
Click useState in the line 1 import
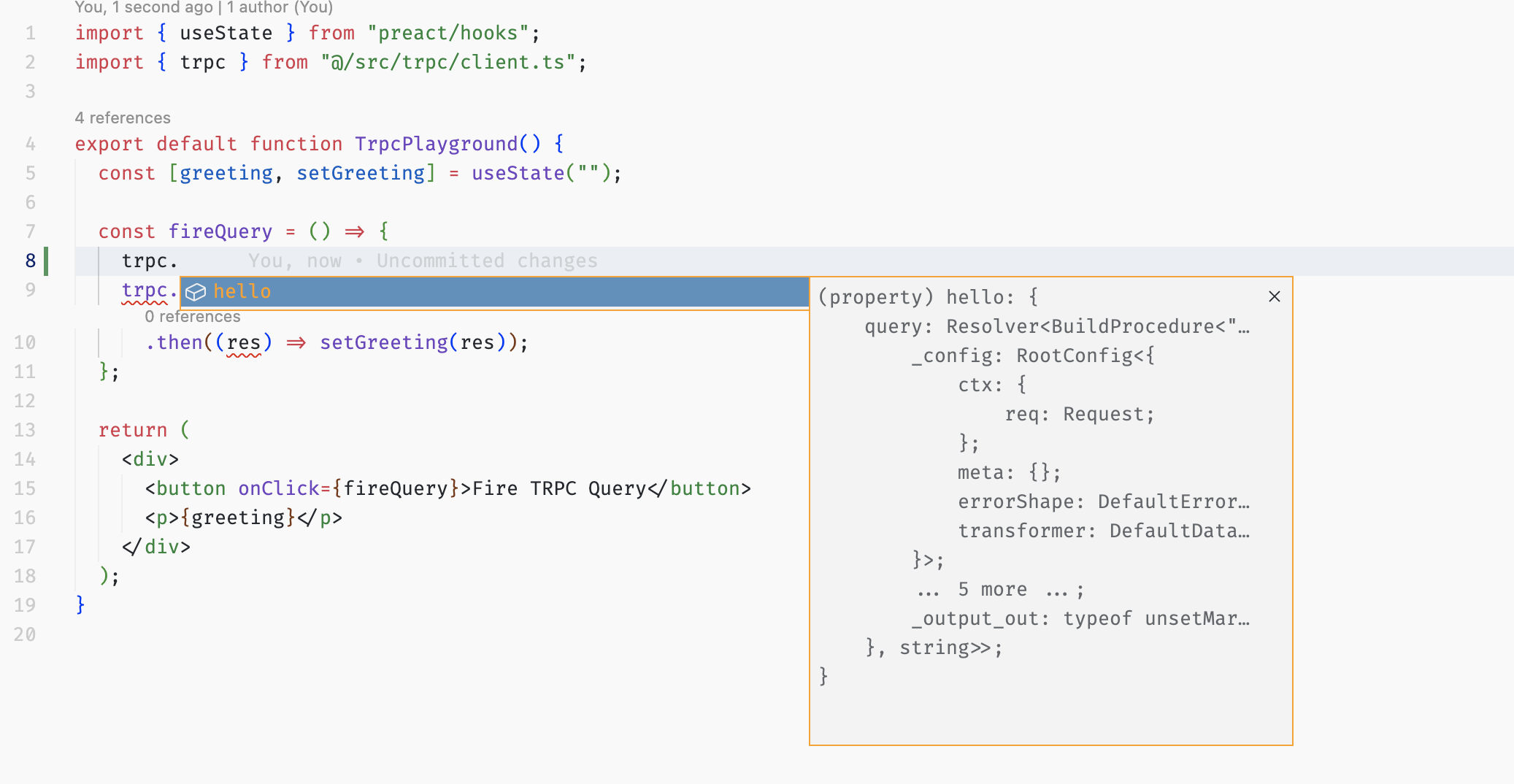[226, 34]
